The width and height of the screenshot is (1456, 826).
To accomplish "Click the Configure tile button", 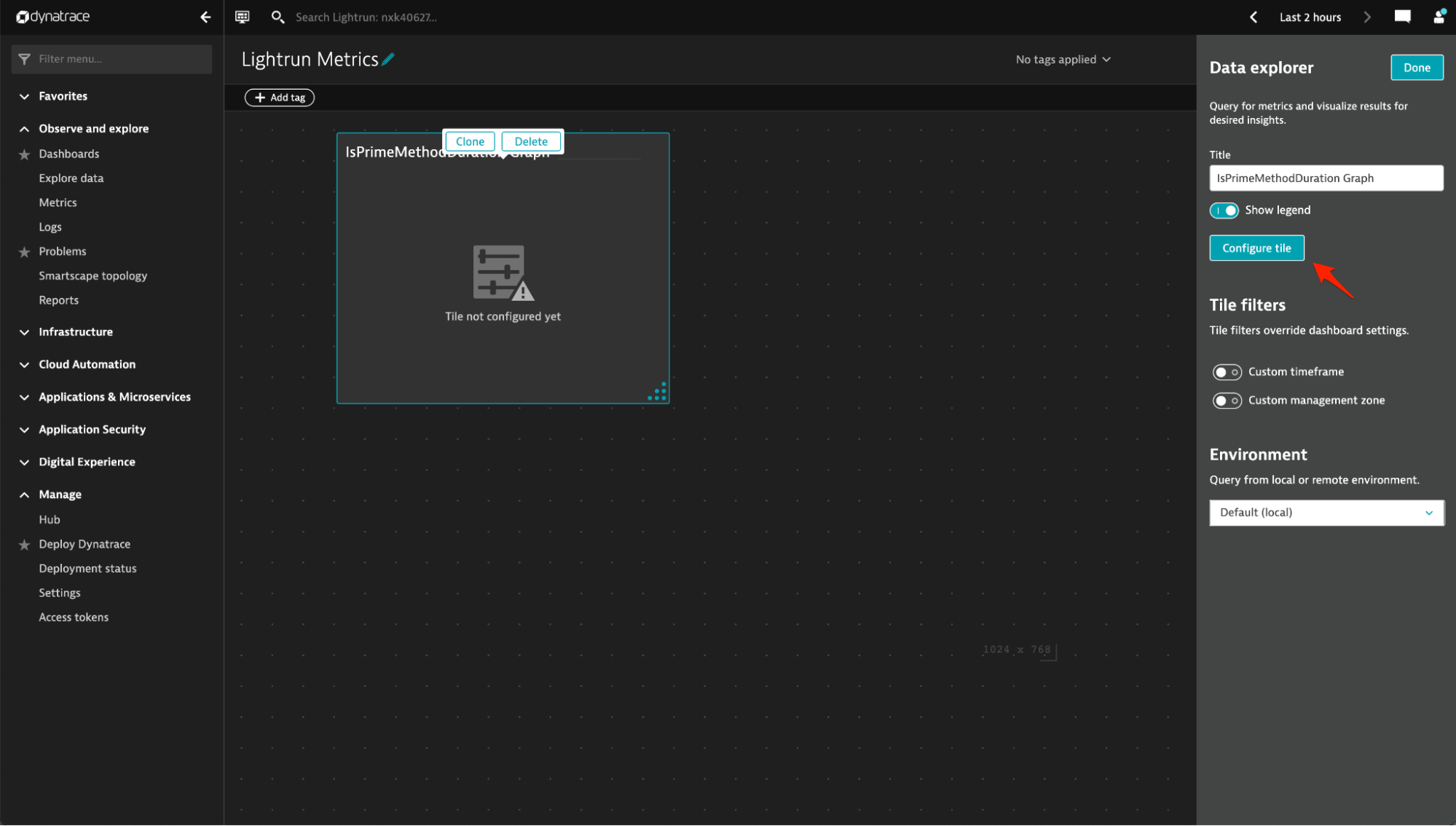I will [x=1256, y=248].
